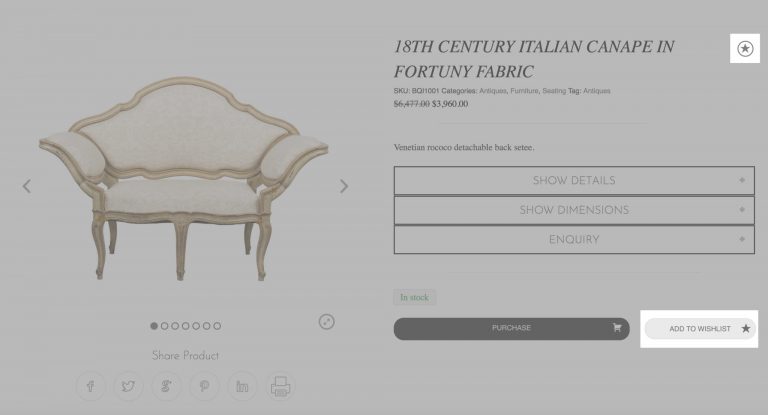Select the fourth image slide dot
The image size is (768, 415).
186,326
